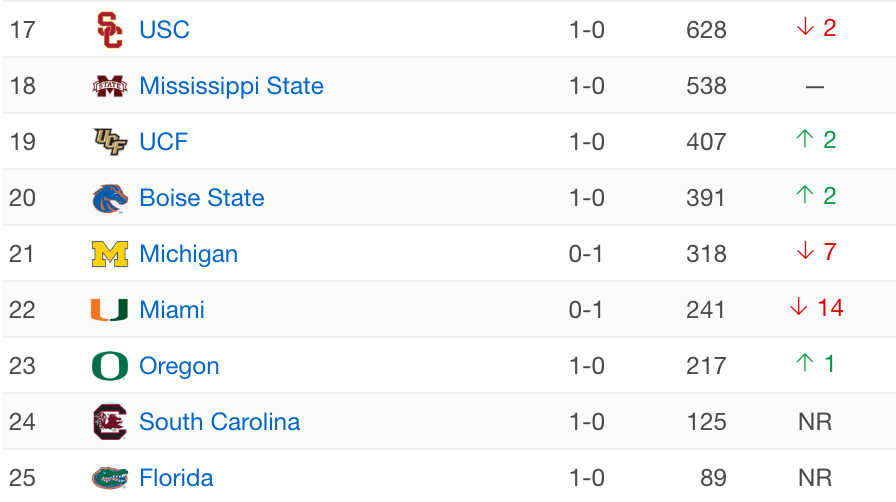Click the USC Trojans logo icon
The height and width of the screenshot is (502, 896).
tap(110, 30)
